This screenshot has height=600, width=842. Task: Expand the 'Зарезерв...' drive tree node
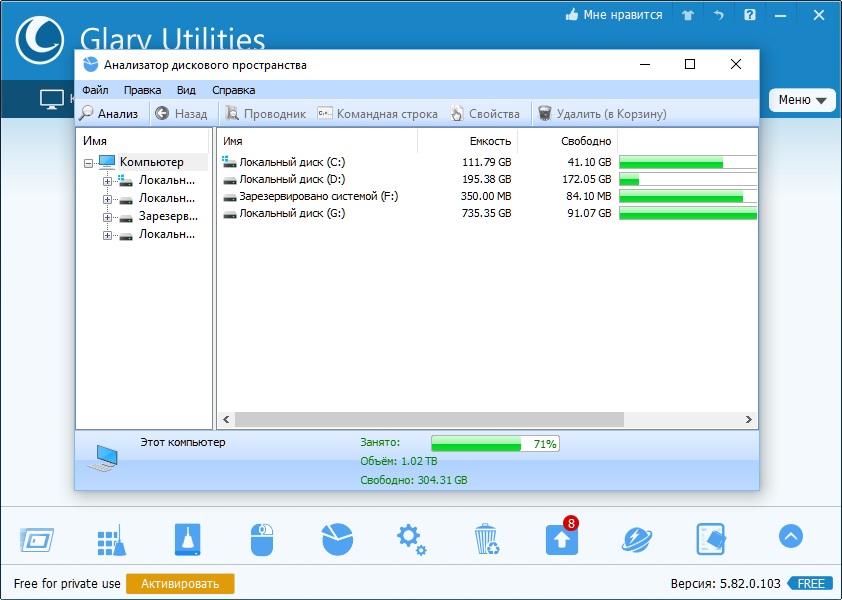pyautogui.click(x=107, y=217)
